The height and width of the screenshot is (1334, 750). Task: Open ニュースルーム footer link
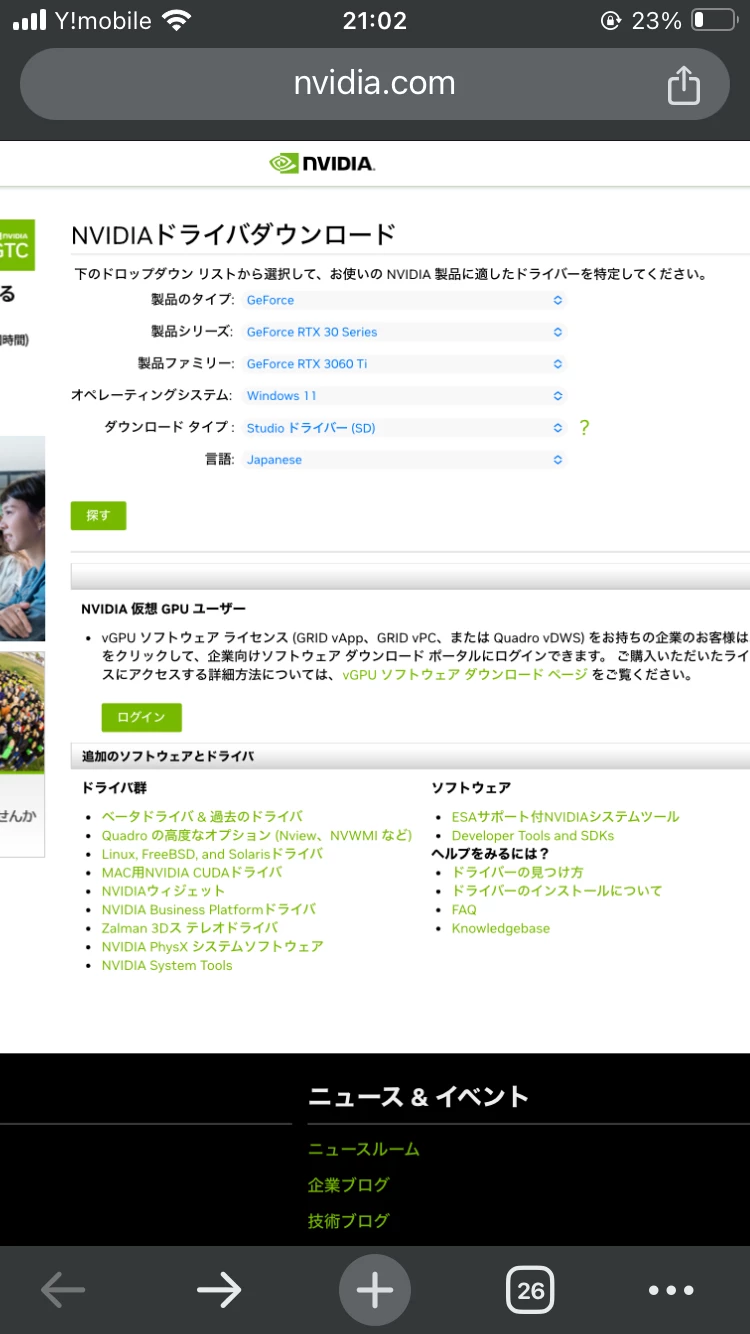tap(364, 1150)
